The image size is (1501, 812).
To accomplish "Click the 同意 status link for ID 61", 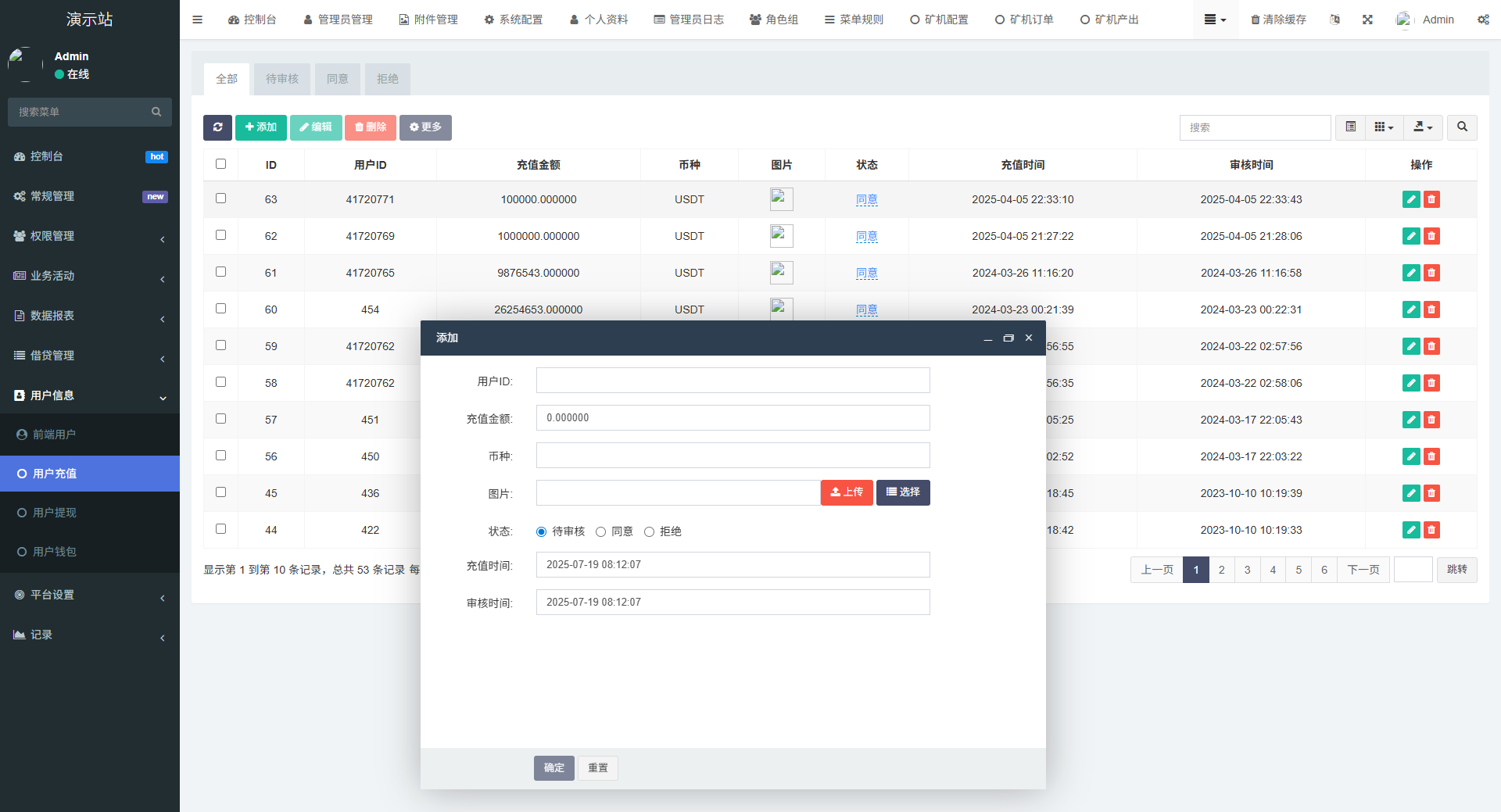I will click(866, 273).
